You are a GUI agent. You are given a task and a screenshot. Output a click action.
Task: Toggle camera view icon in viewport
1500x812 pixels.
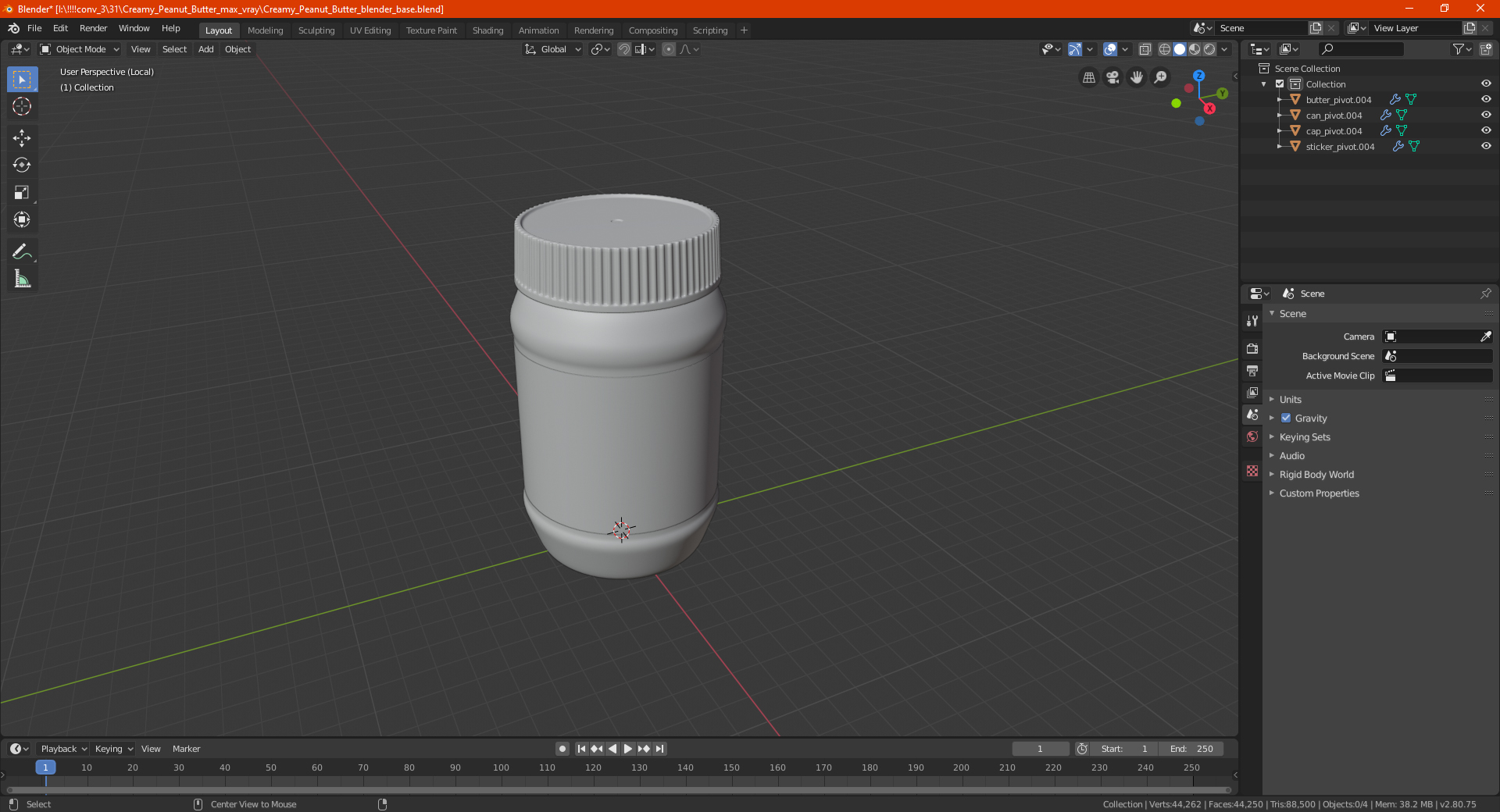1112,77
